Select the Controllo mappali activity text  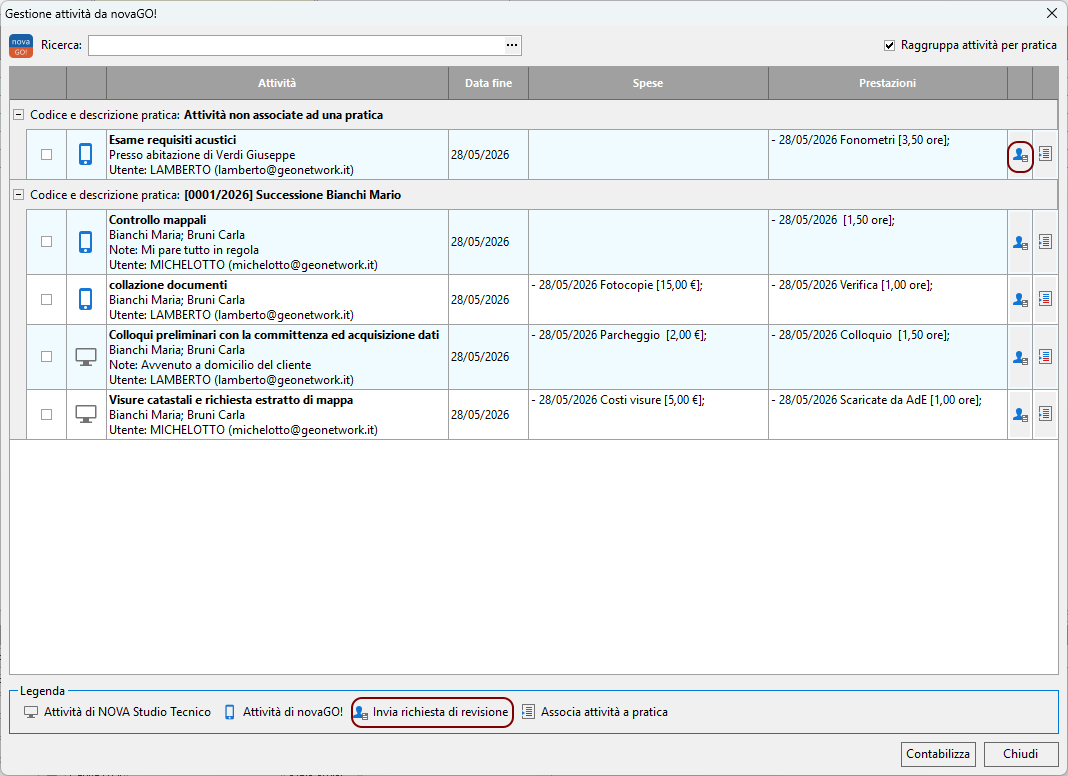point(157,220)
